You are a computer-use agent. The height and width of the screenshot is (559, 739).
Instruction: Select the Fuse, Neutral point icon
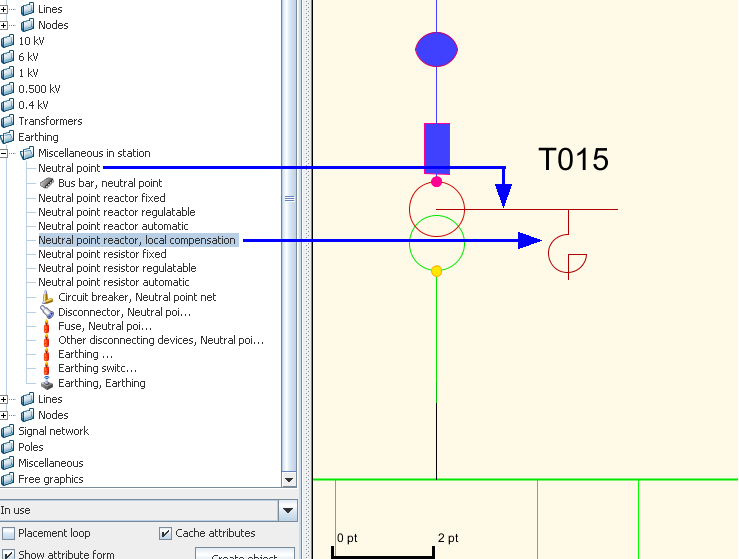click(x=46, y=326)
